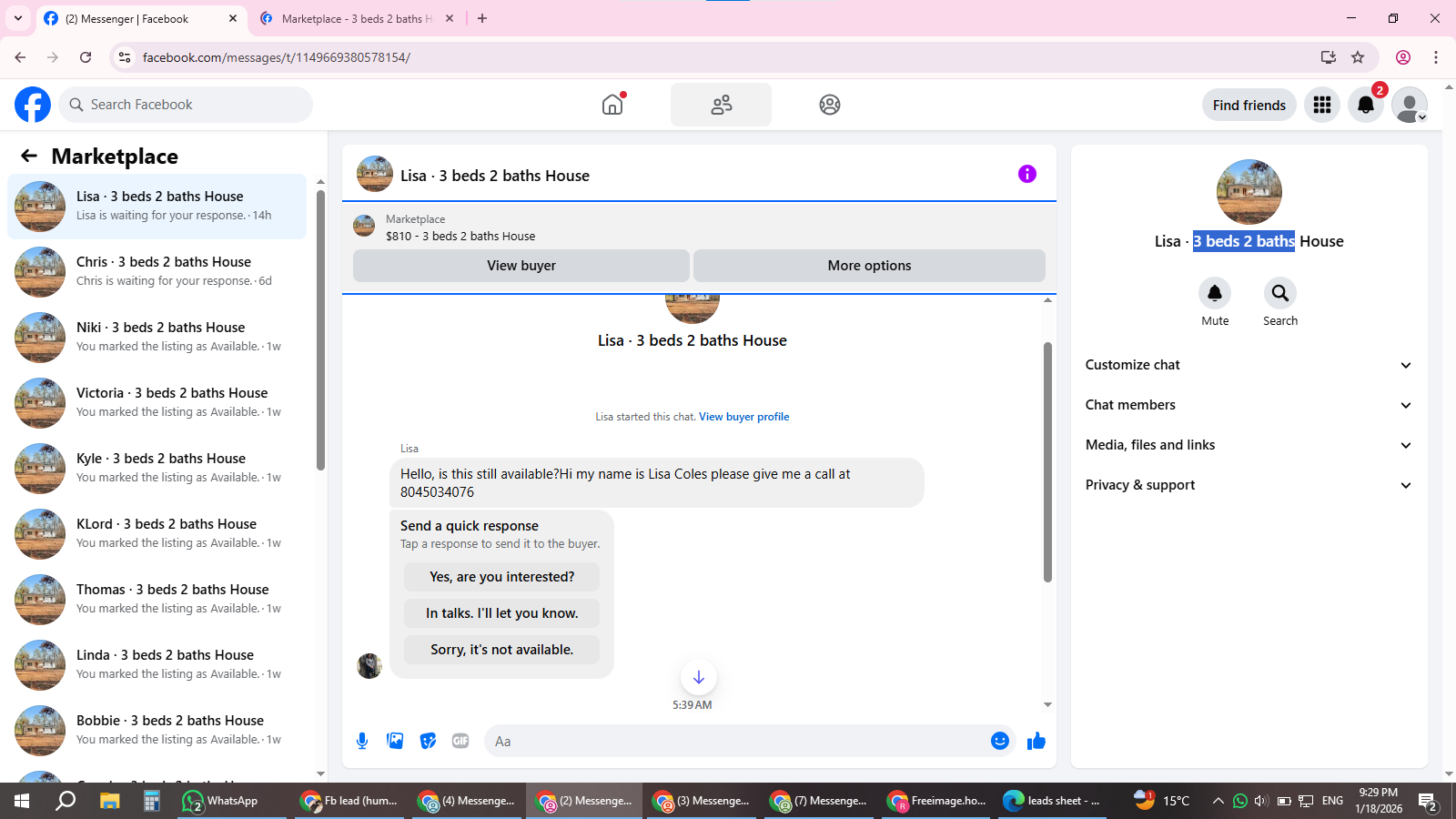Open the Facebook Home icon

tap(613, 105)
